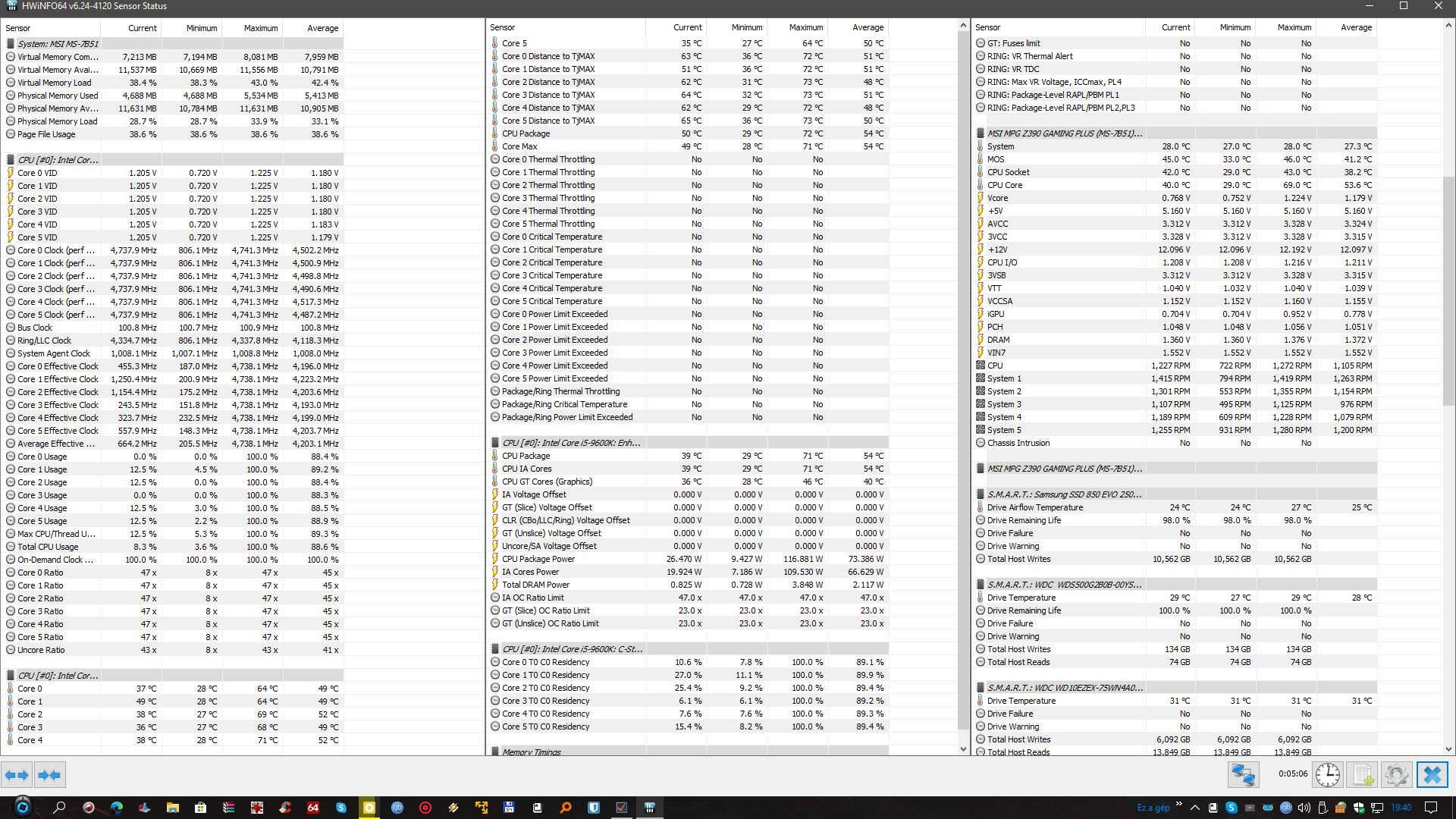Select the 'System 3' fan RPM row

click(x=1175, y=404)
